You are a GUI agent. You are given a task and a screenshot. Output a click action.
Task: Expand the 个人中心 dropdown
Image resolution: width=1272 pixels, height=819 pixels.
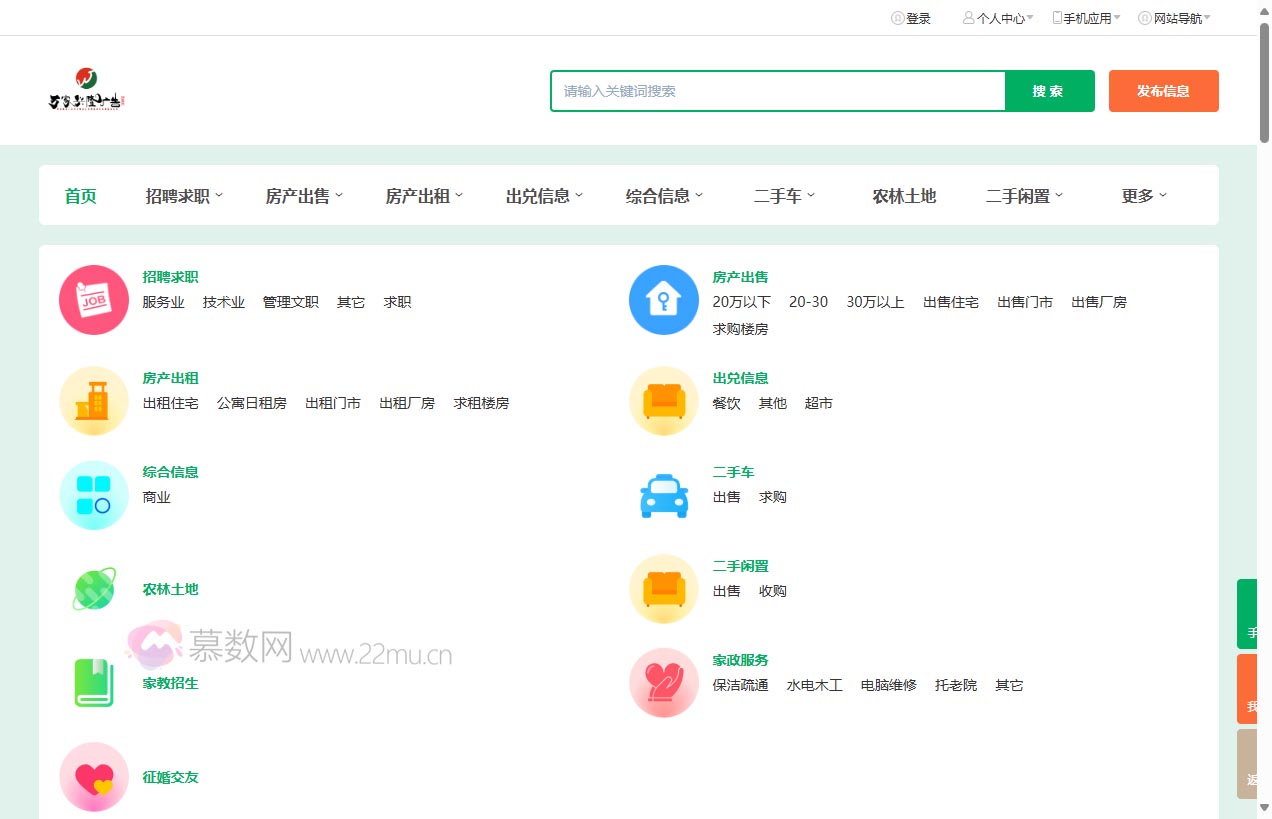996,17
